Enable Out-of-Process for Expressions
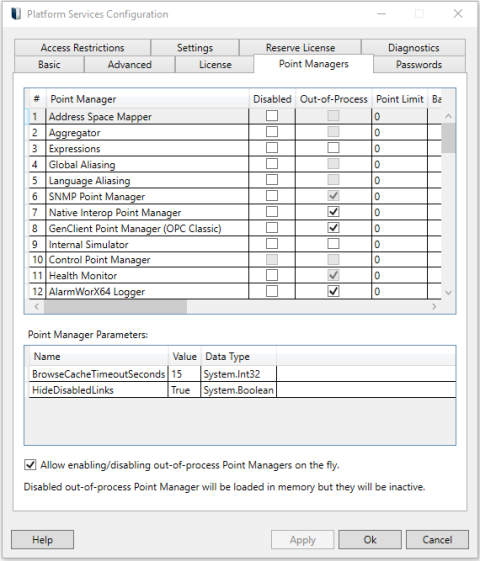 tap(333, 148)
